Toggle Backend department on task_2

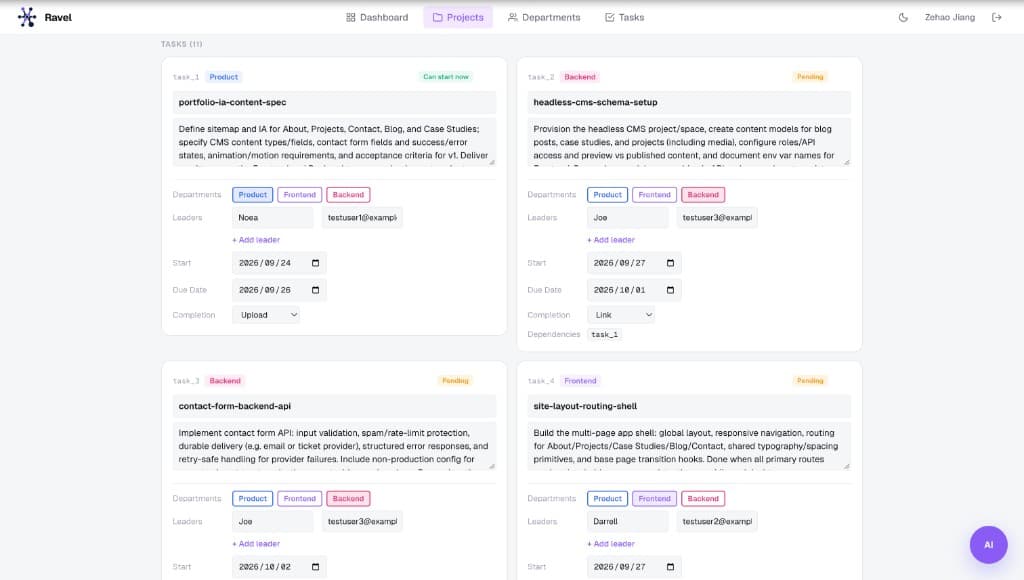[703, 195]
